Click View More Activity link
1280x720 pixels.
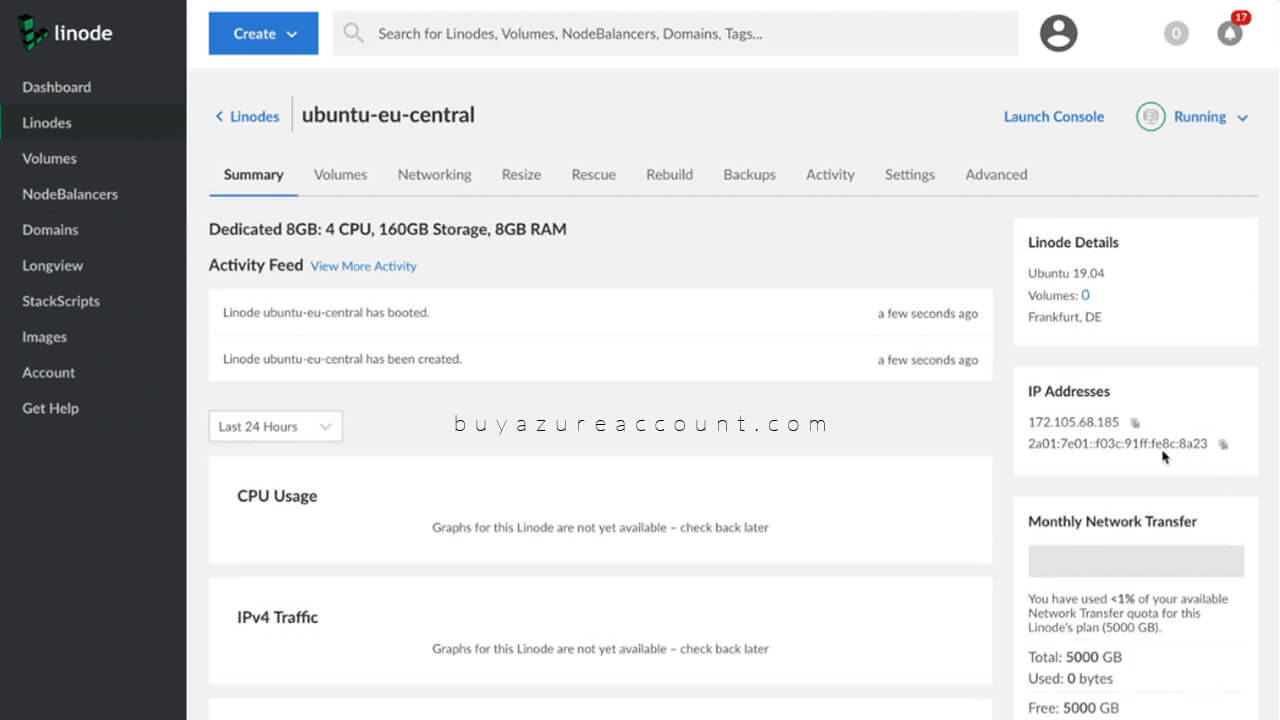click(363, 266)
